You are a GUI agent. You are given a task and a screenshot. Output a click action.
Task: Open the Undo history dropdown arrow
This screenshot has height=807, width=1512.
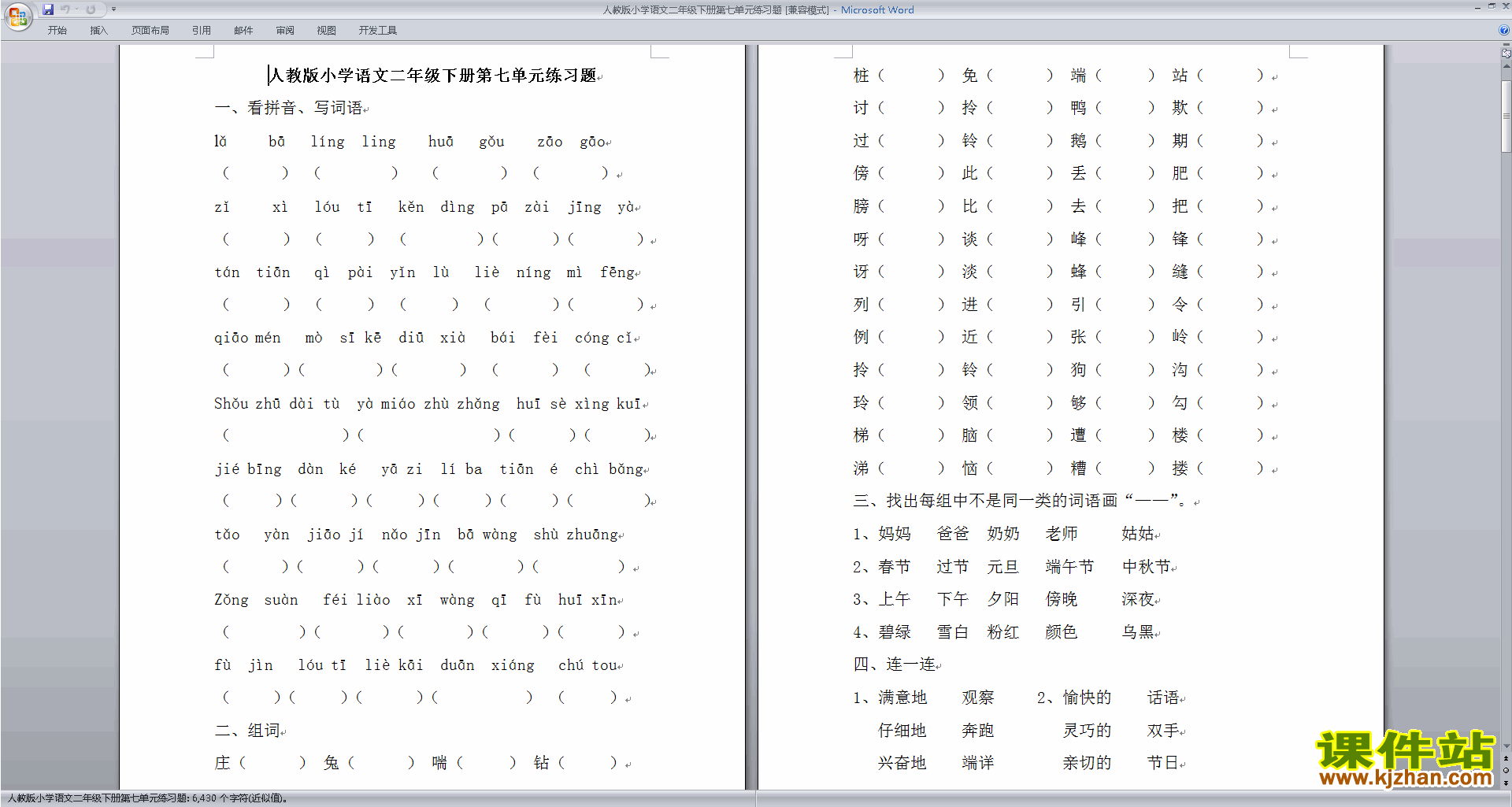pyautogui.click(x=76, y=9)
